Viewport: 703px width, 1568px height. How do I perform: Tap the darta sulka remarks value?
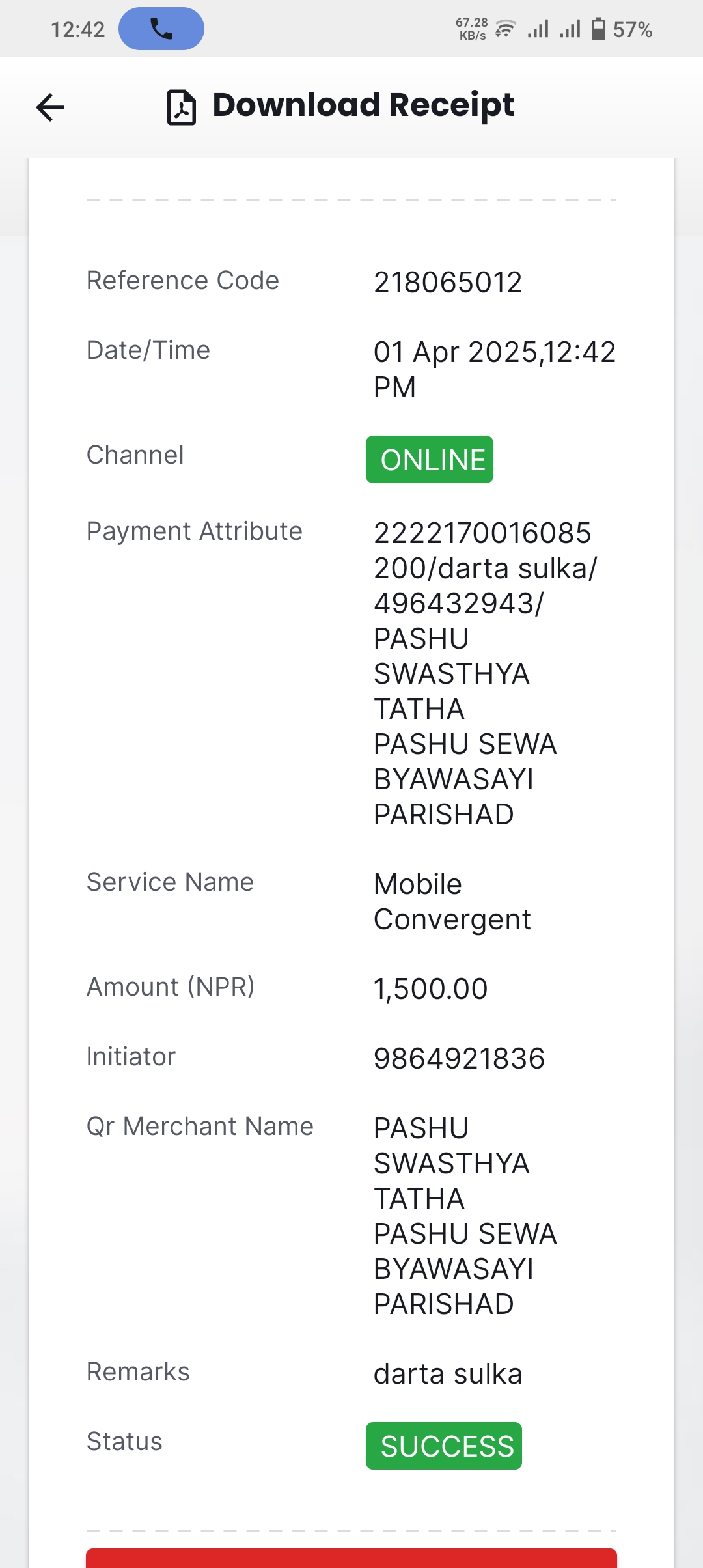448,1374
